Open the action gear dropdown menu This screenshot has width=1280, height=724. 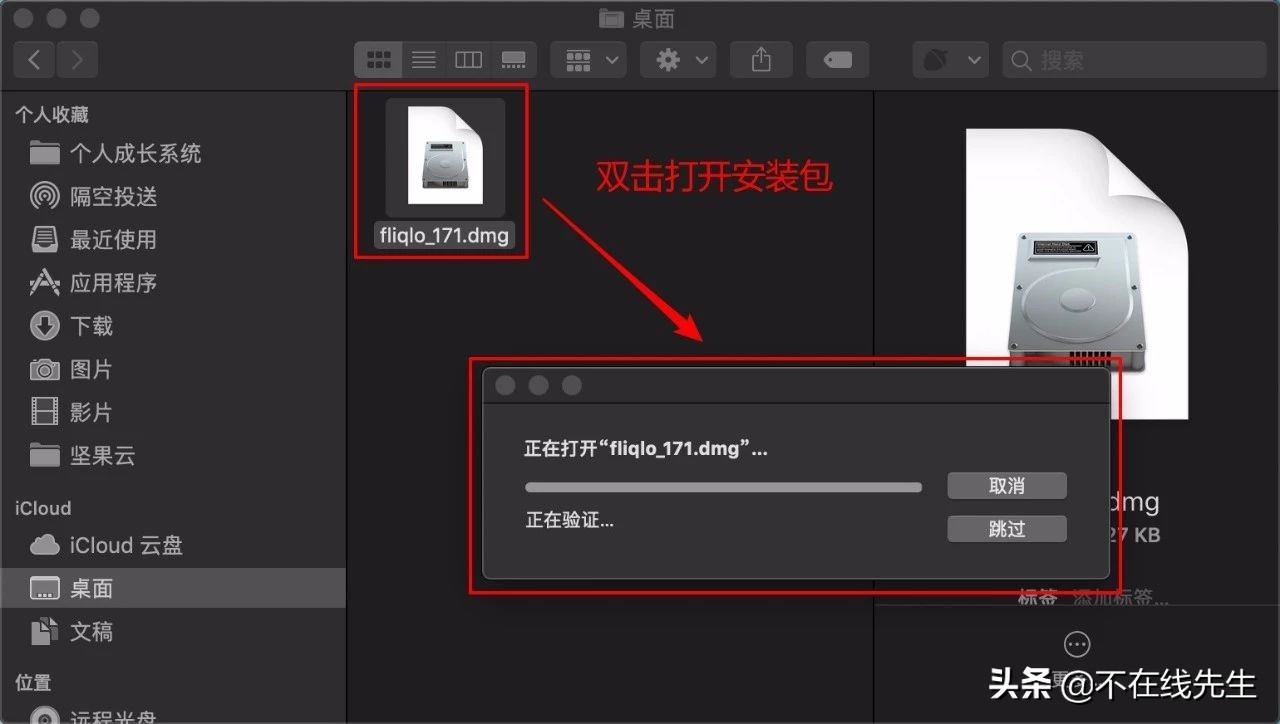click(x=678, y=59)
